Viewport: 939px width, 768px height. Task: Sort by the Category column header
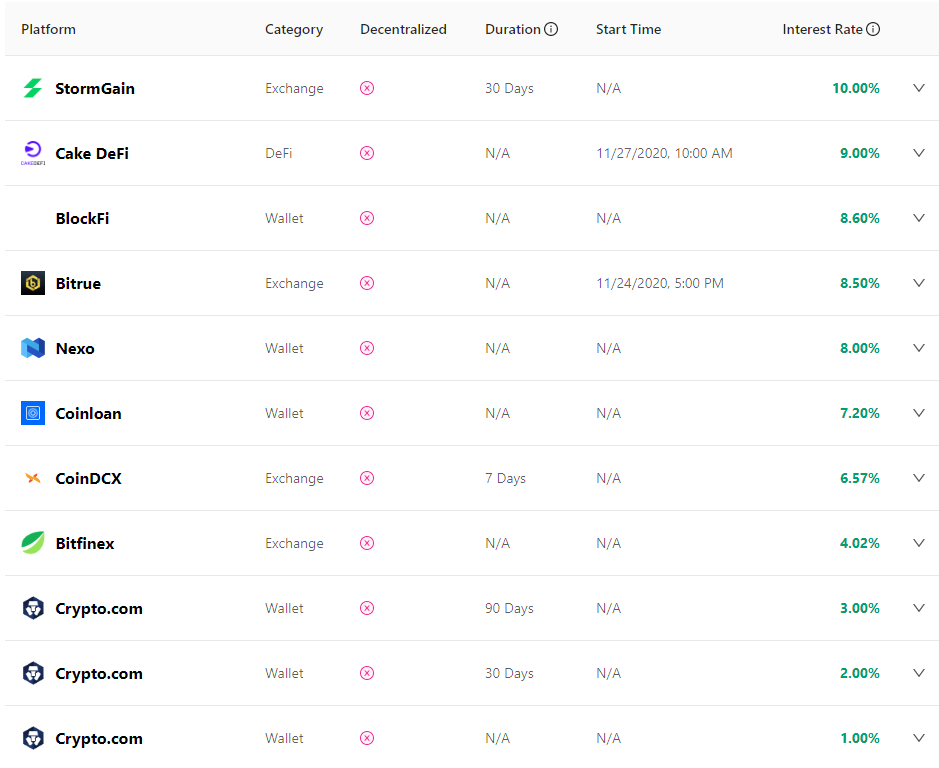click(294, 29)
